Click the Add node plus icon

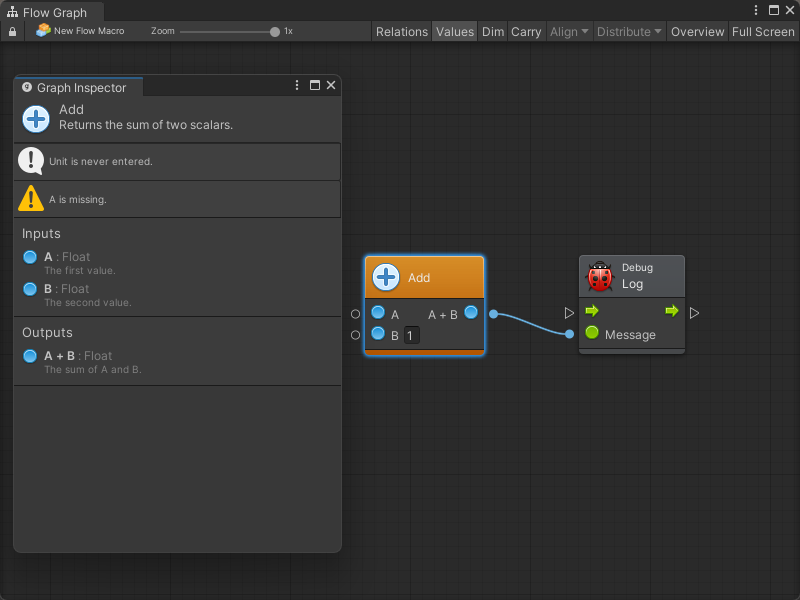click(x=386, y=278)
